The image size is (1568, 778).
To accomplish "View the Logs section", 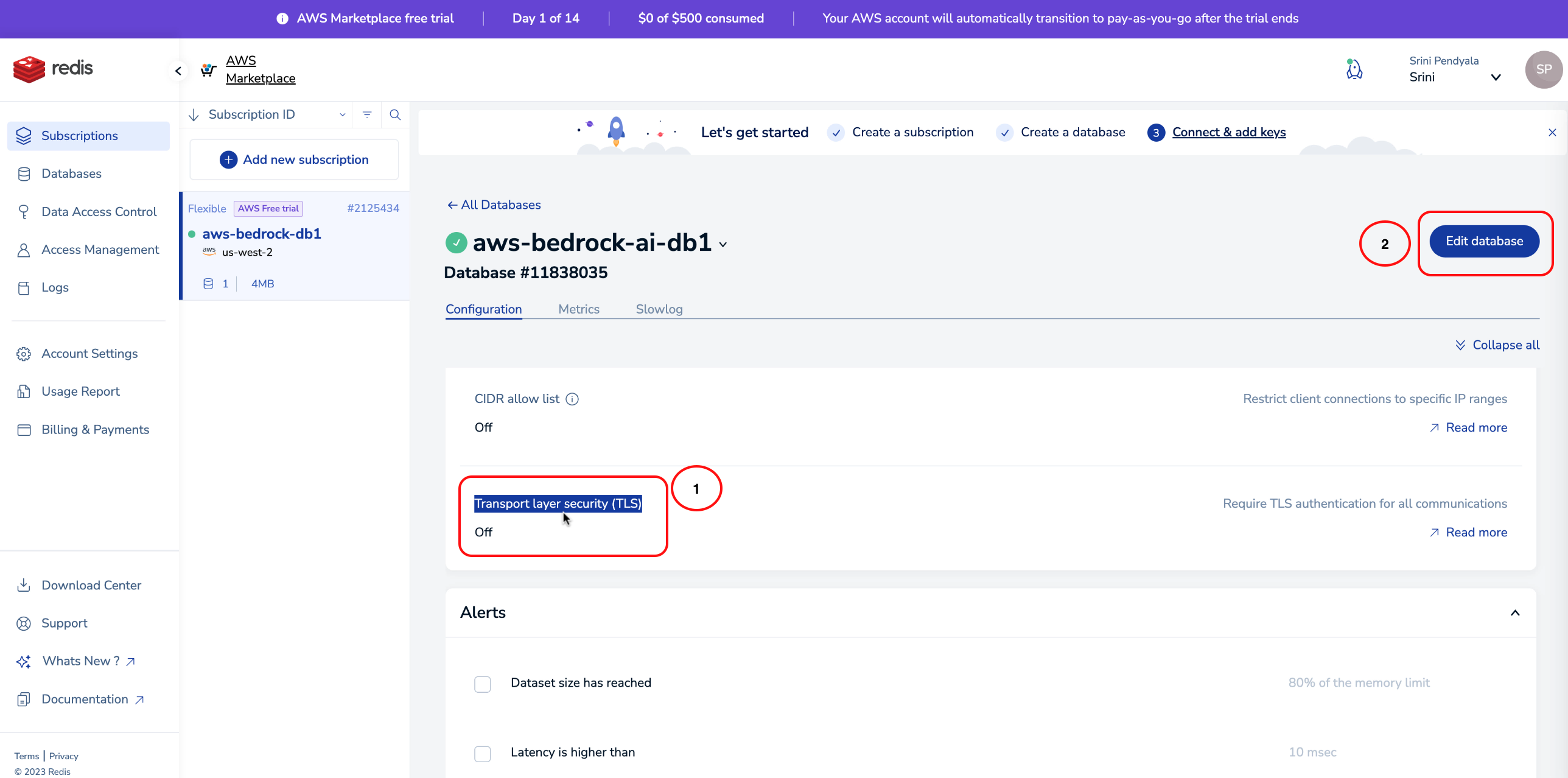I will [x=54, y=287].
